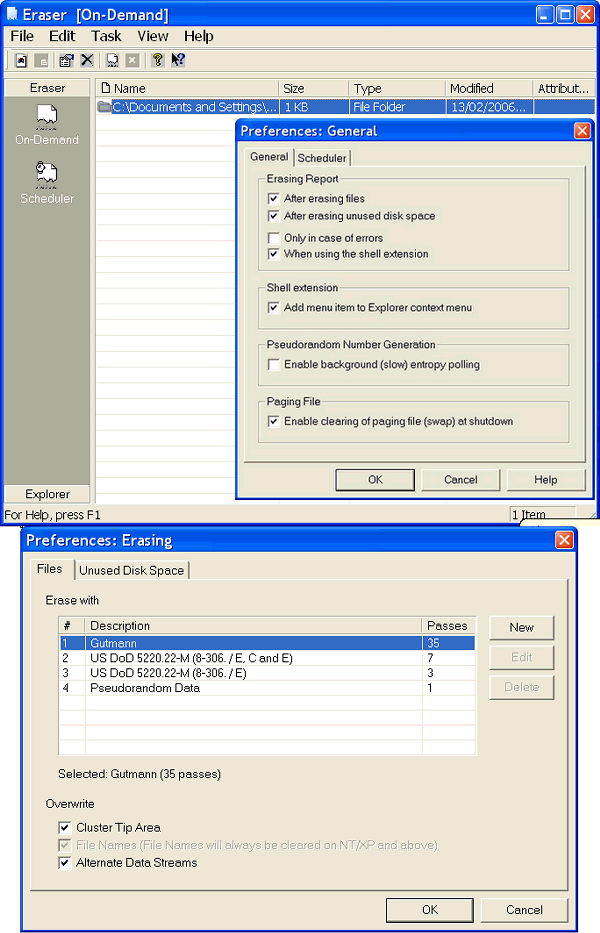Click folder icon of C:\Documents and Settings row

tap(104, 107)
